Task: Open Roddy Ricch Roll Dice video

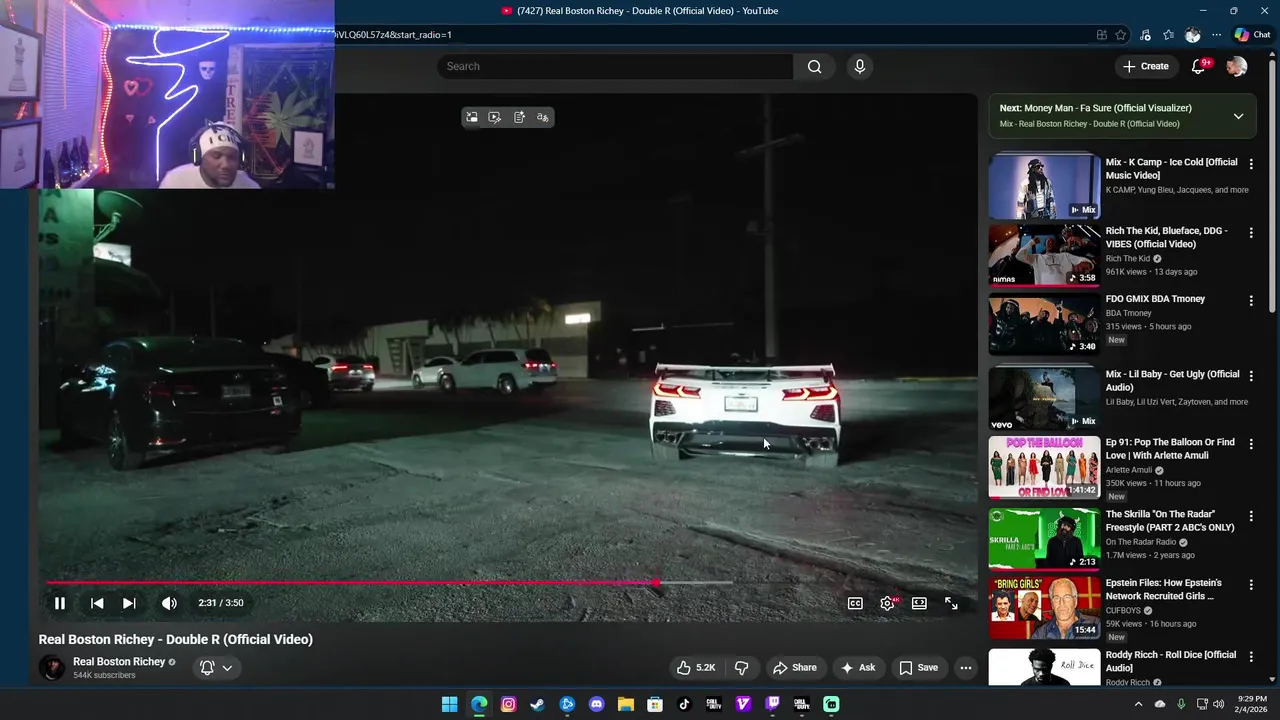Action: [1170, 661]
